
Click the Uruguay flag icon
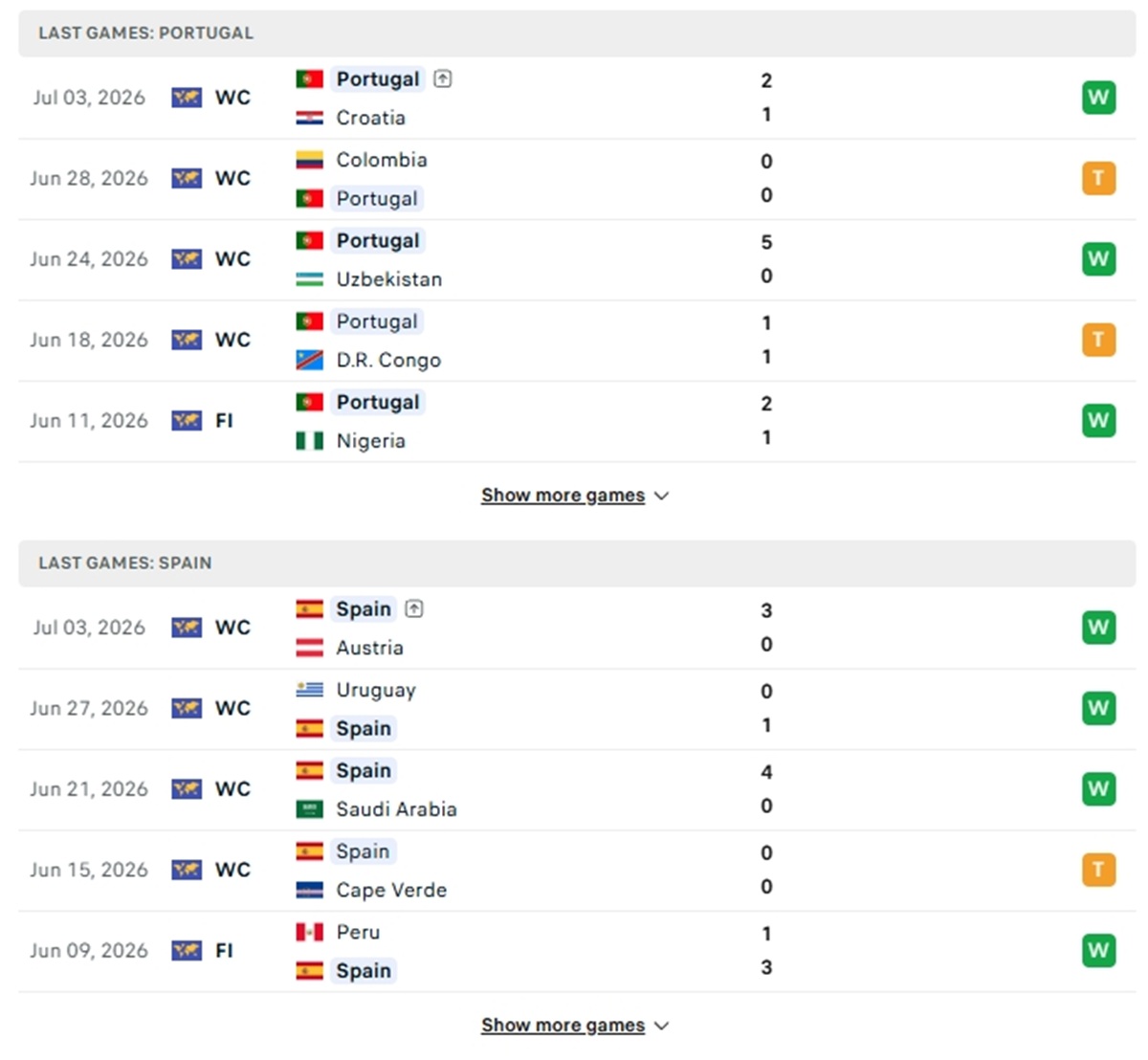pyautogui.click(x=309, y=690)
